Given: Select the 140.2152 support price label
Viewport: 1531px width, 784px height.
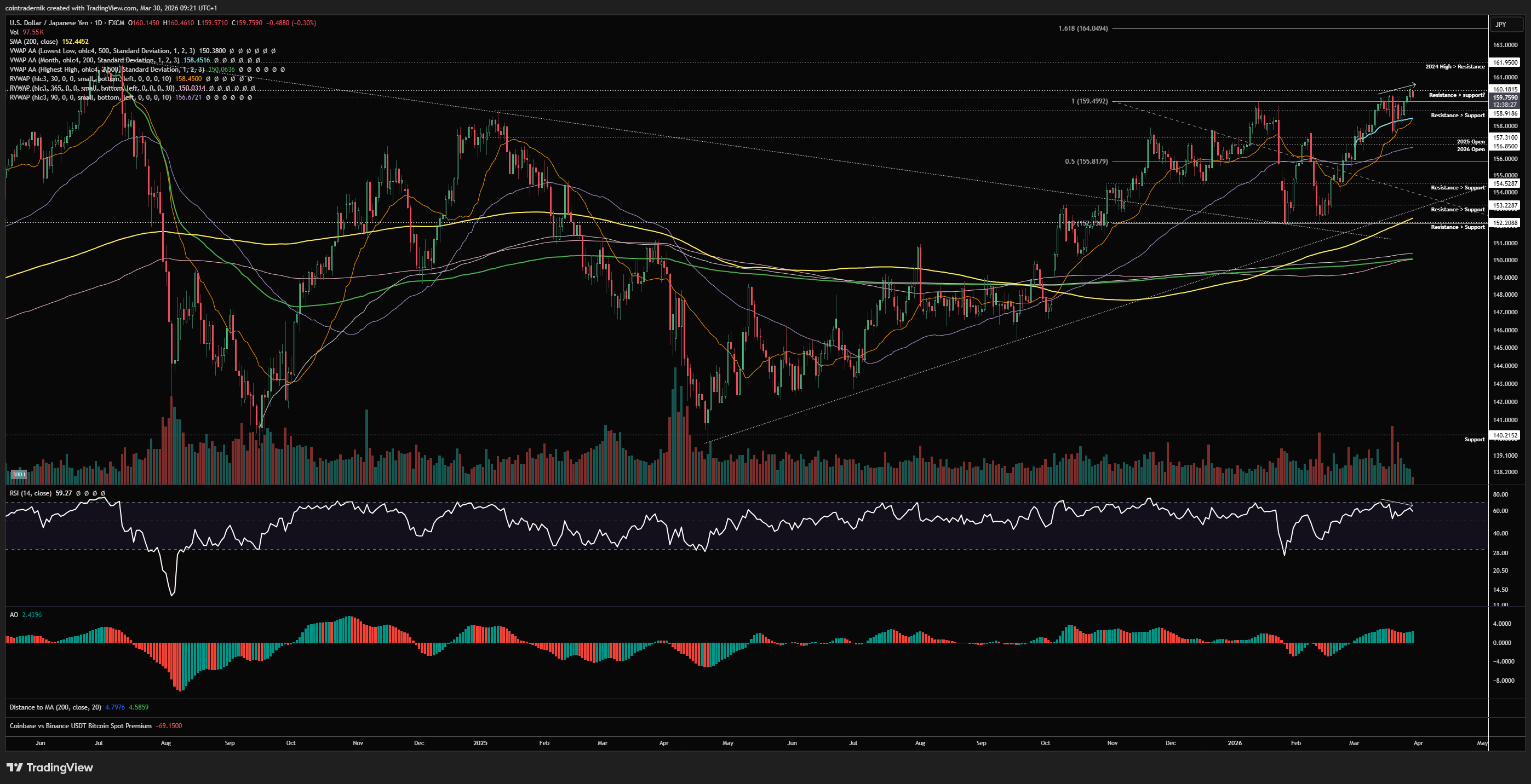Looking at the screenshot, I should coord(1504,435).
